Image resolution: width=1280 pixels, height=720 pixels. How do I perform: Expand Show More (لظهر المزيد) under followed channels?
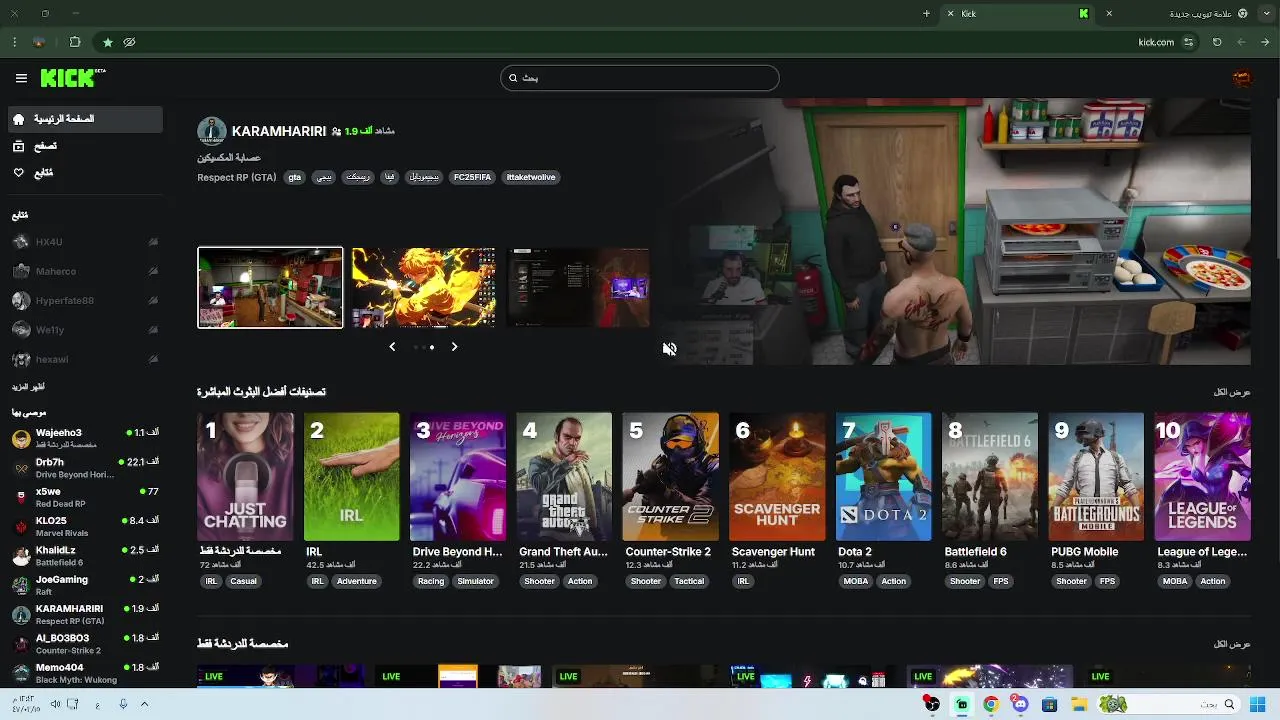(28, 387)
